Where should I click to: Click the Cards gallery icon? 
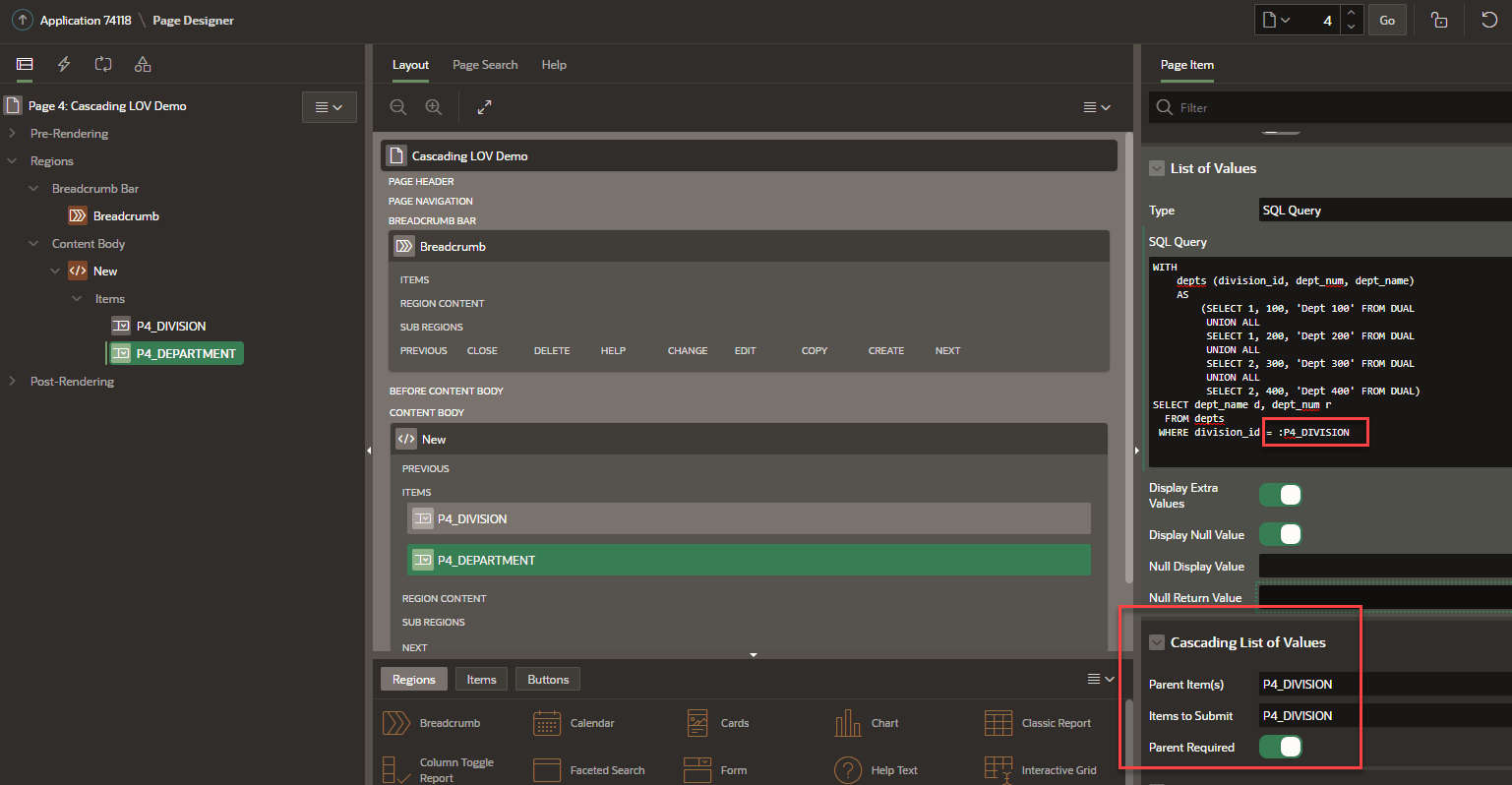pos(697,723)
